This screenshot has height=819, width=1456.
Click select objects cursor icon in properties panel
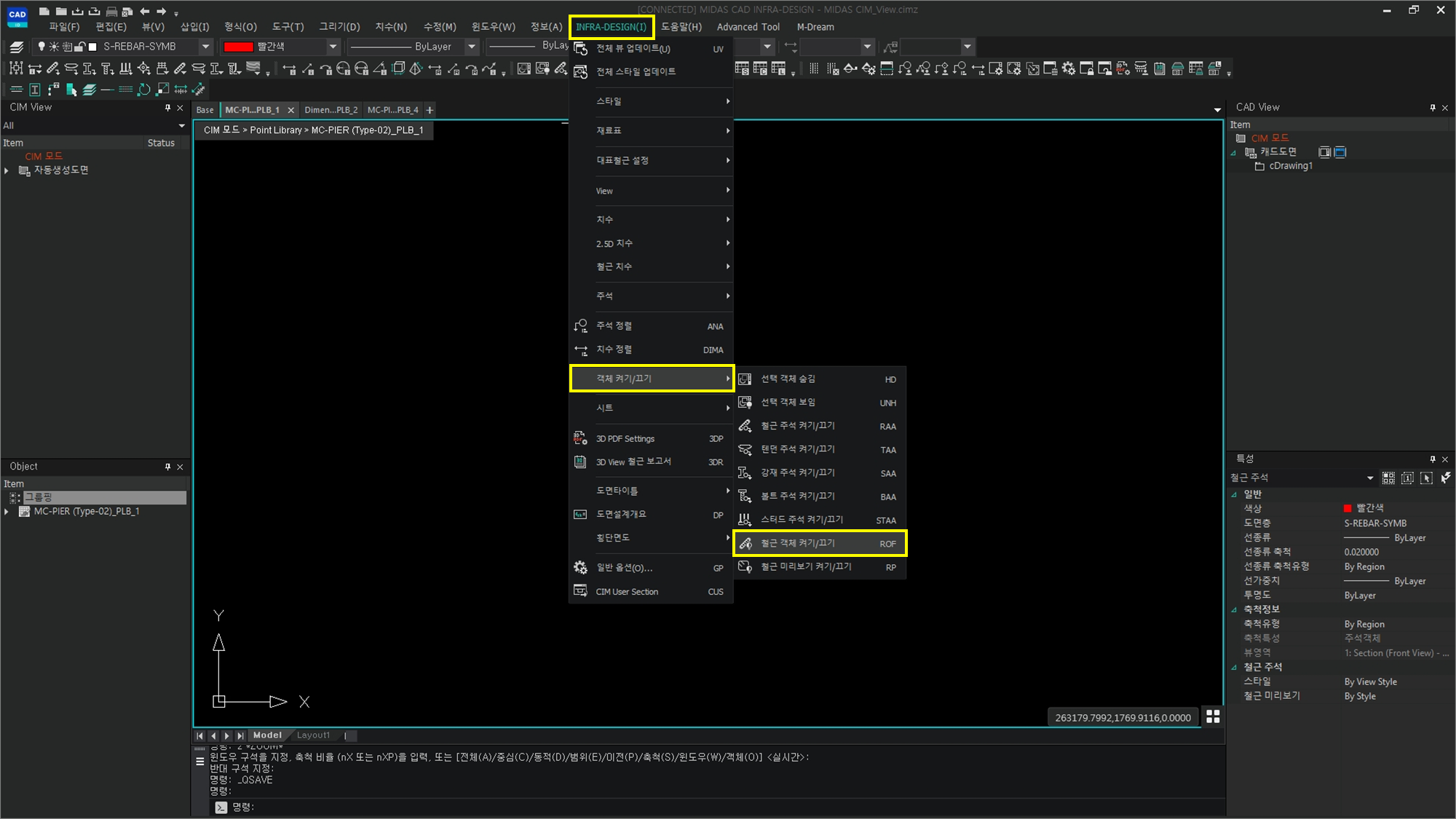coord(1426,478)
